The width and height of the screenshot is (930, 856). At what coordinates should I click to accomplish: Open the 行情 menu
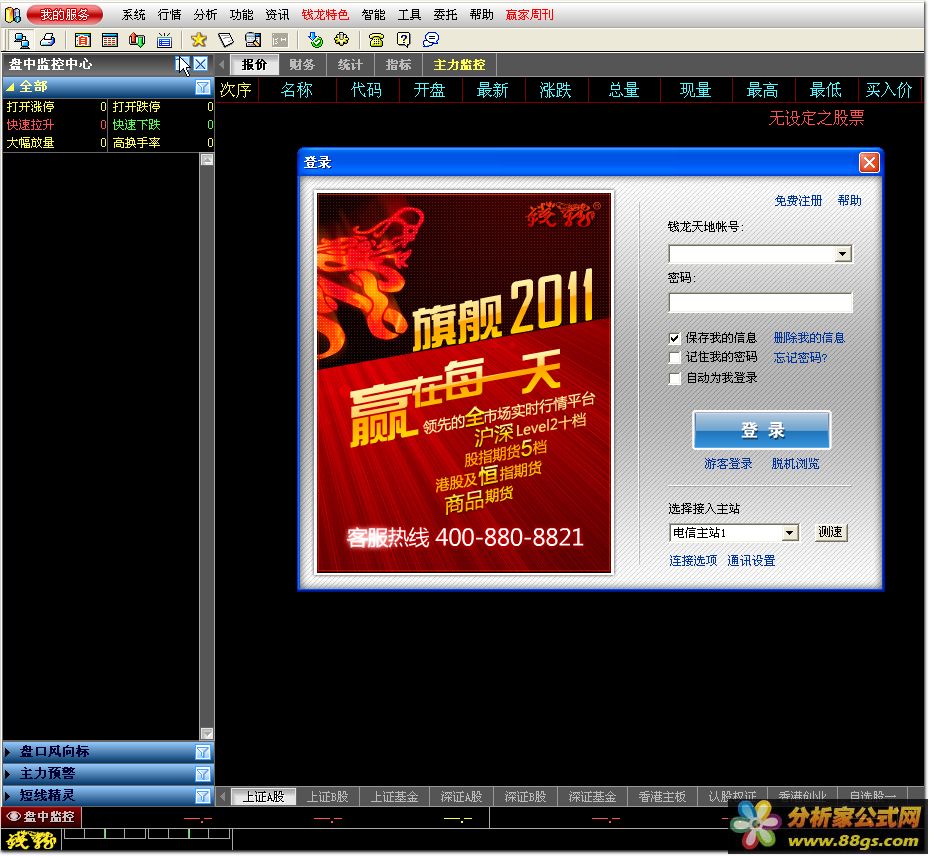pos(170,15)
